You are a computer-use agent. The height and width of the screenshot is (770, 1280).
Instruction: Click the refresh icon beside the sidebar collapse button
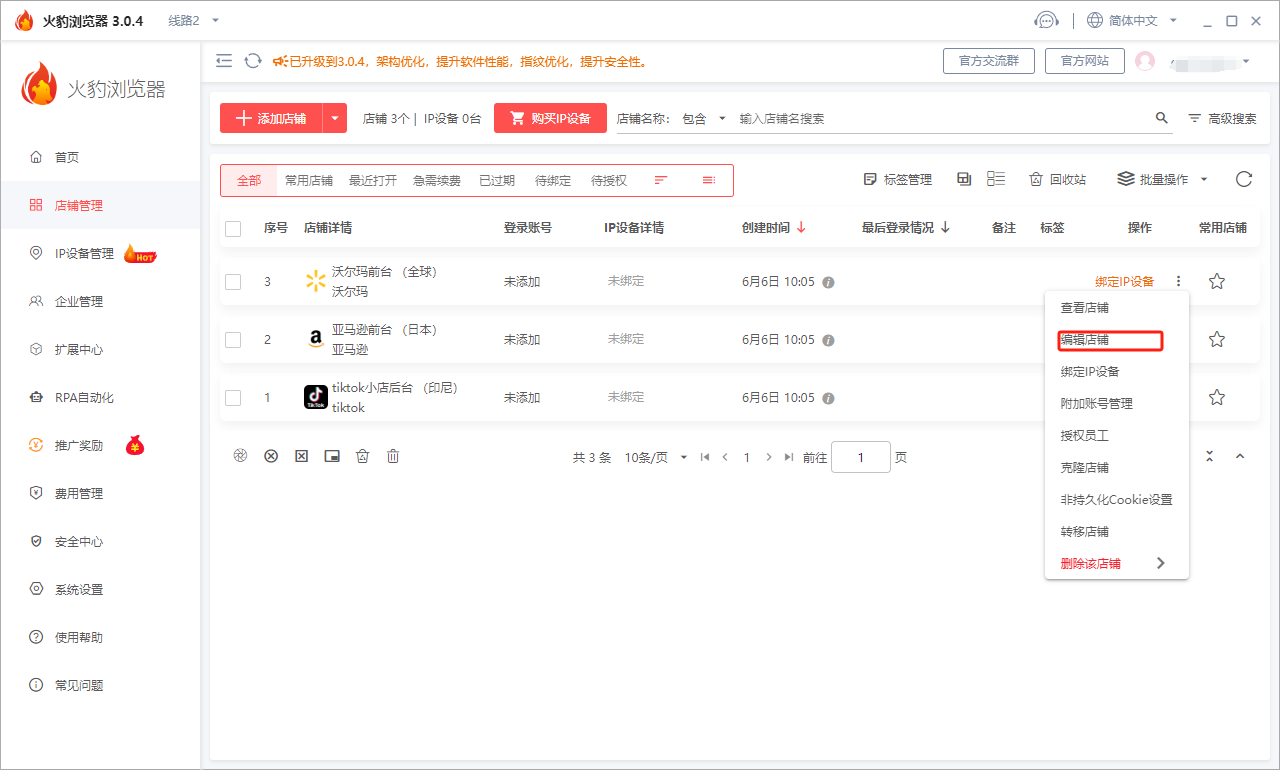(253, 61)
